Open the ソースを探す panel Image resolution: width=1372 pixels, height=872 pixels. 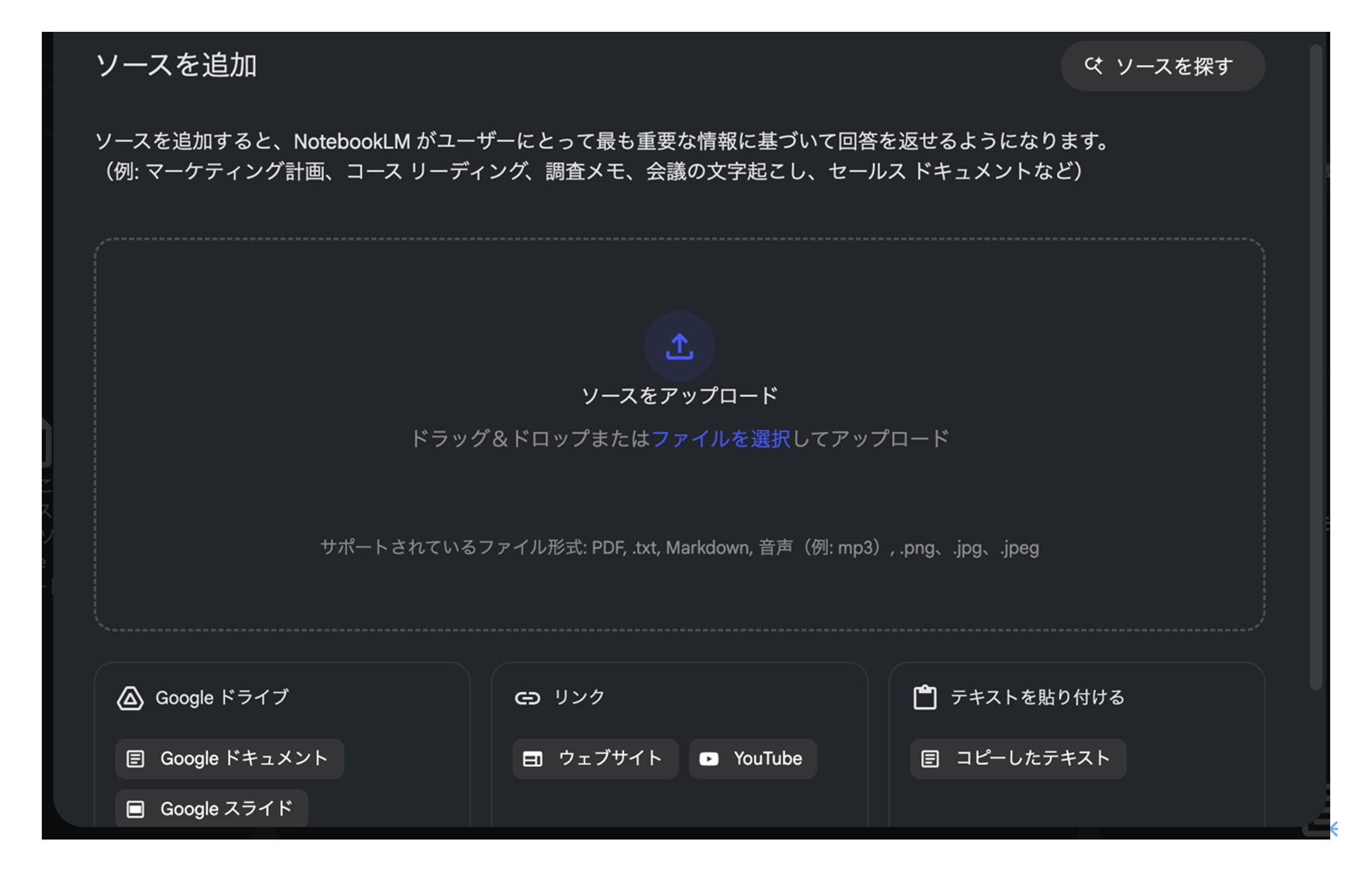click(1162, 66)
